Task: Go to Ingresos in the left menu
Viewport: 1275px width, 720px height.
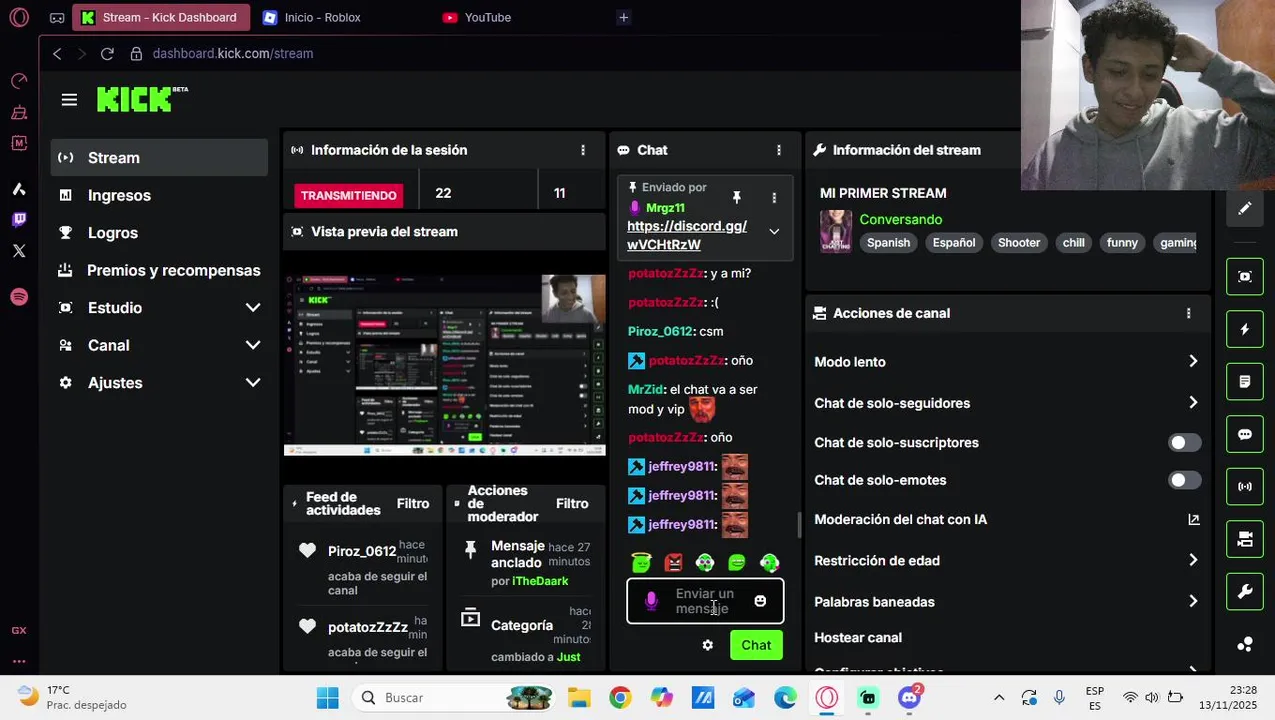Action: [159, 195]
